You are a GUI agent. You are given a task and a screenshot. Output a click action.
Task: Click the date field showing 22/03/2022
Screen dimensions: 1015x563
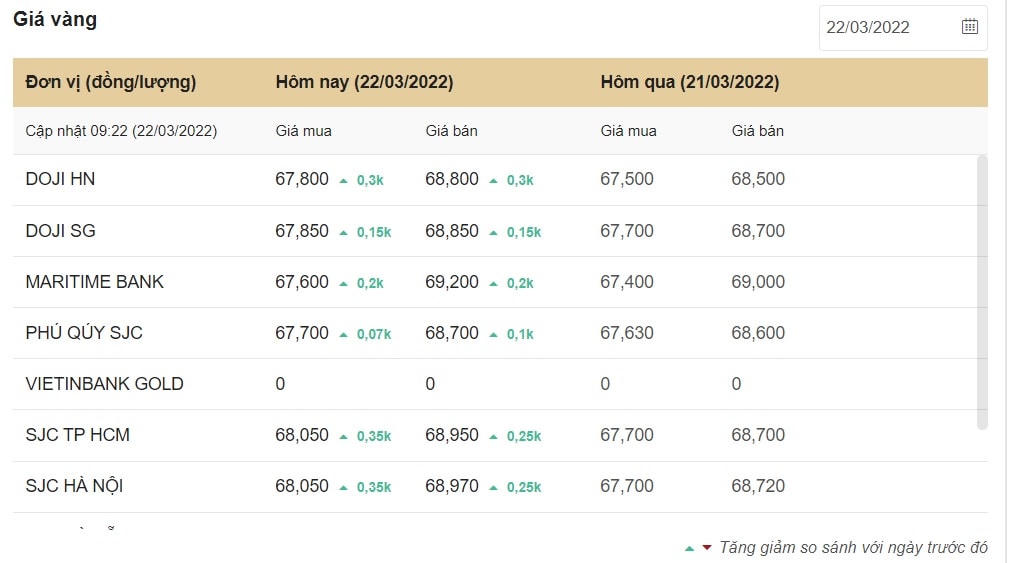click(x=903, y=27)
